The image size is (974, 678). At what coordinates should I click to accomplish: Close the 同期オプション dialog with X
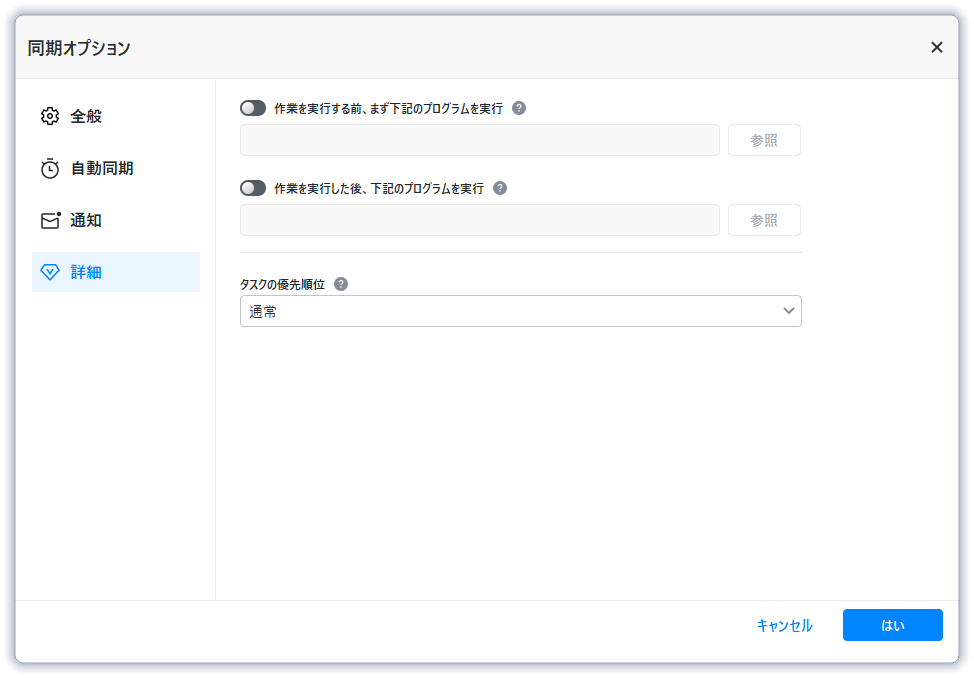pos(936,47)
